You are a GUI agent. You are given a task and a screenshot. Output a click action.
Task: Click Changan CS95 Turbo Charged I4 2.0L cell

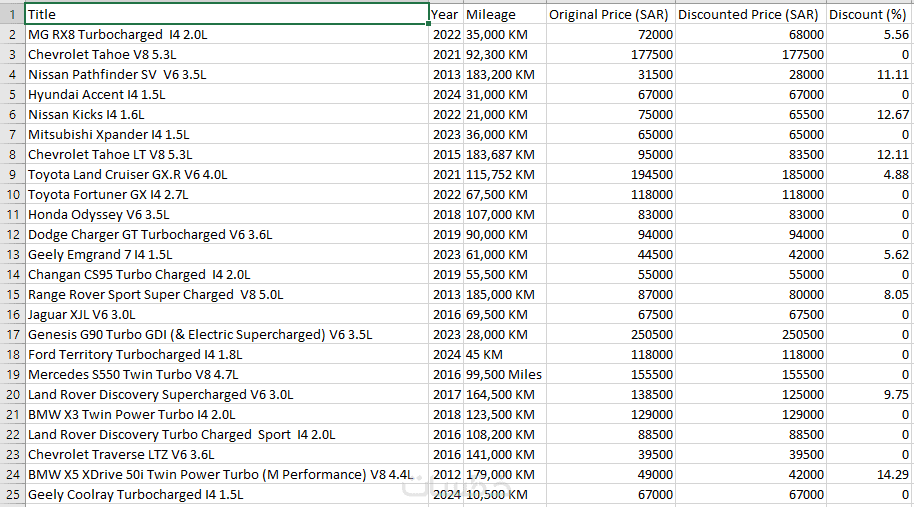[227, 274]
